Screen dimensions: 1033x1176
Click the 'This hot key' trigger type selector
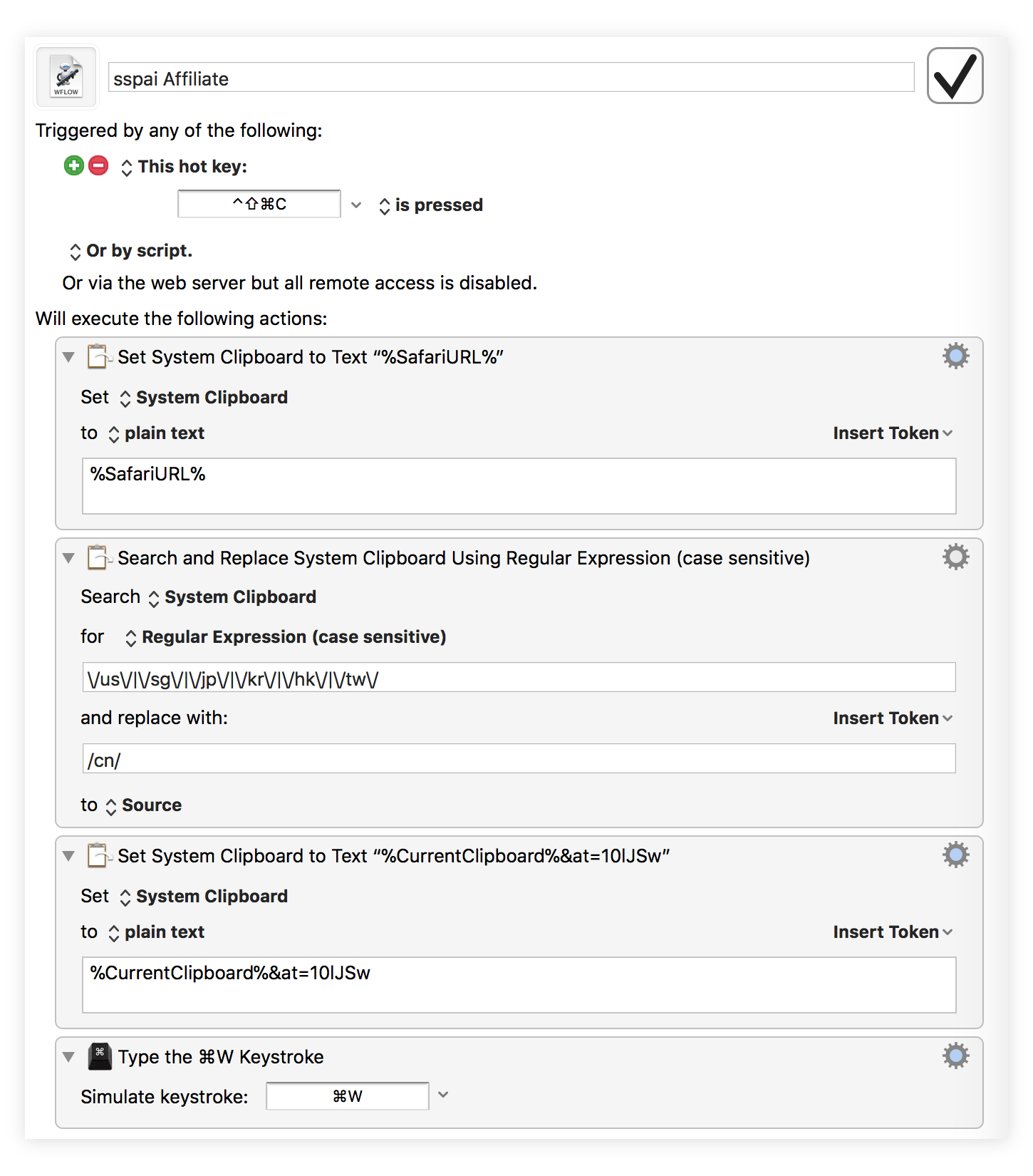pyautogui.click(x=185, y=167)
